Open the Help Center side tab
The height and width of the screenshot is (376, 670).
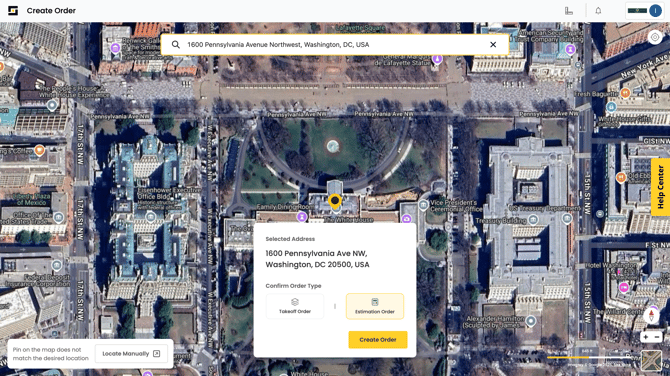coord(661,187)
